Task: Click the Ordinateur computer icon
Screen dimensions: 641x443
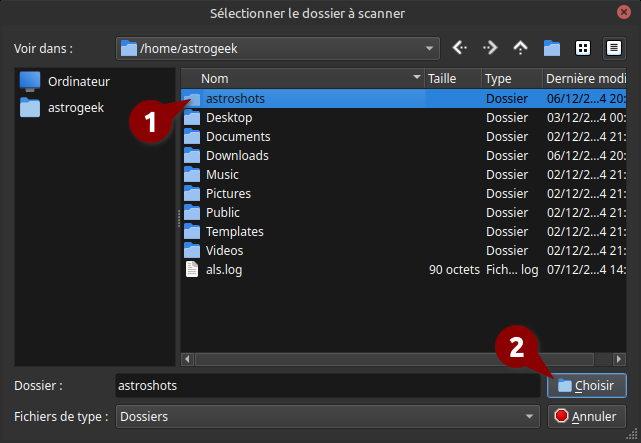Action: pos(30,81)
